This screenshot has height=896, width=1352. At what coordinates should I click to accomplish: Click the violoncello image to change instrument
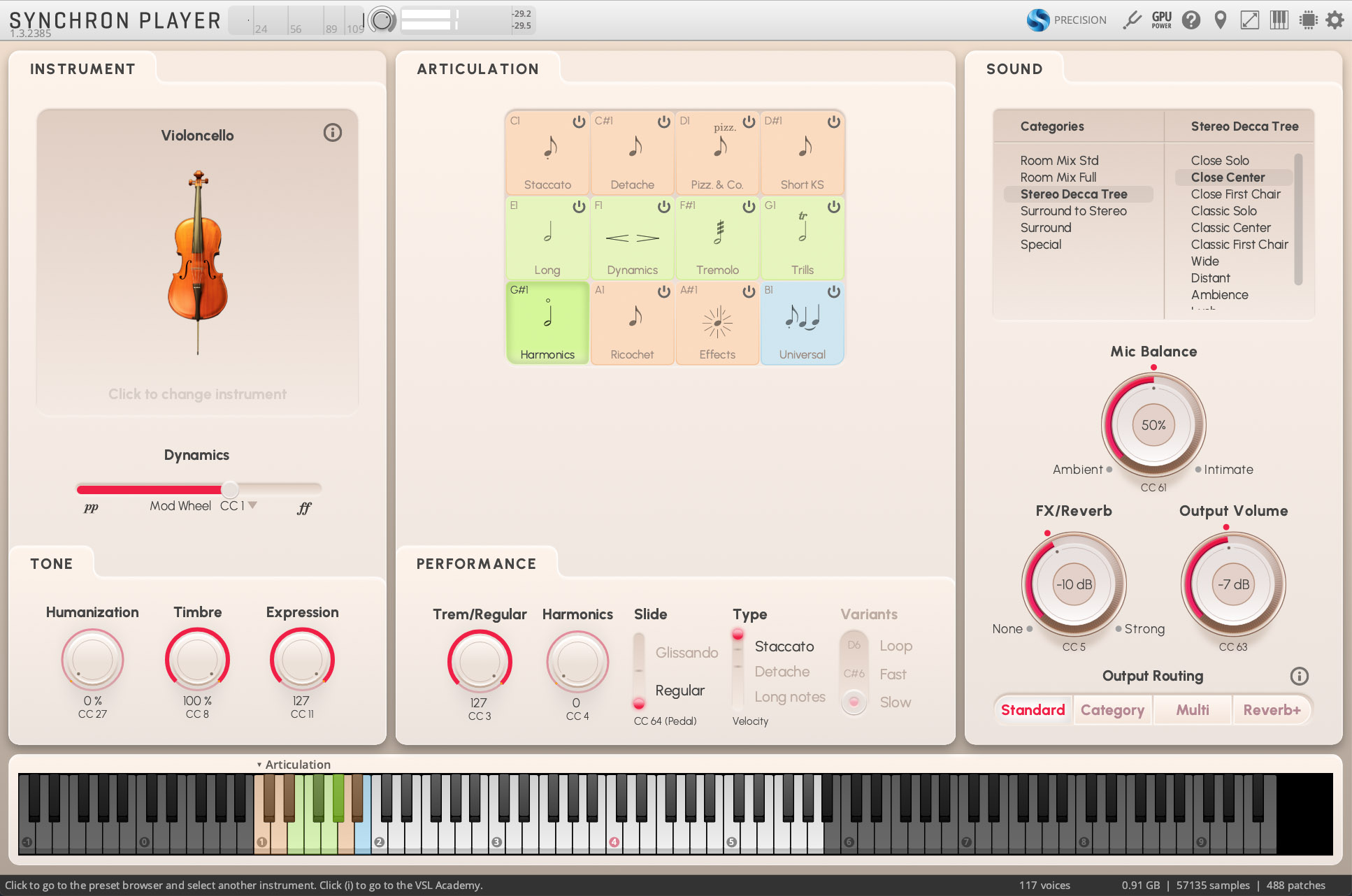click(x=198, y=262)
